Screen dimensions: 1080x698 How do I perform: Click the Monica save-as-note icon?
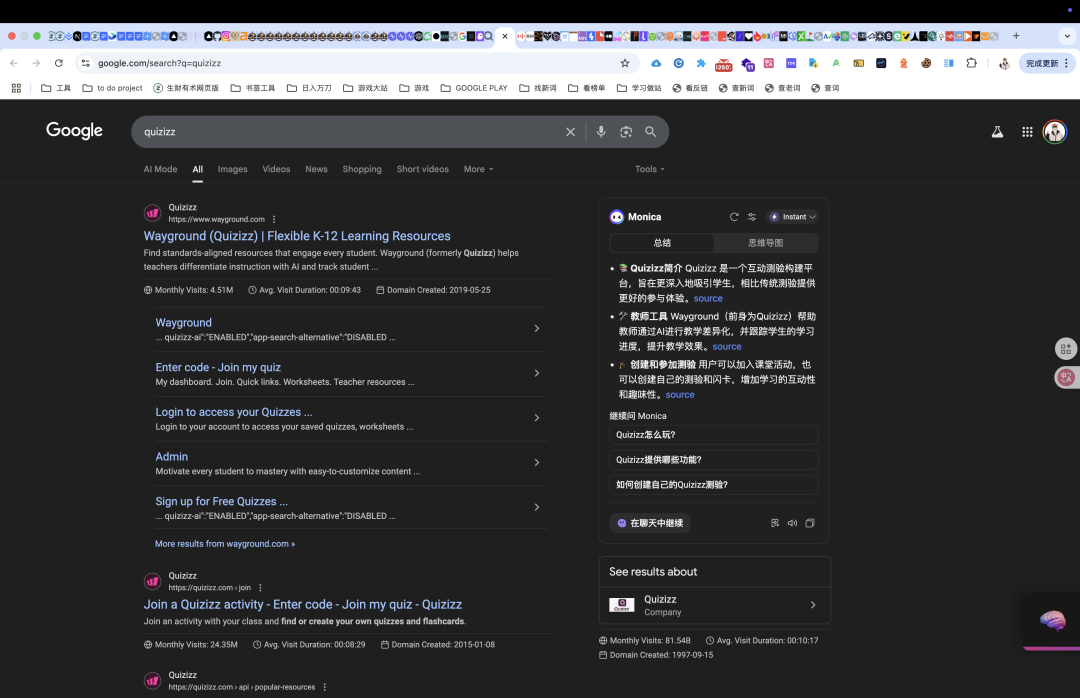[775, 523]
